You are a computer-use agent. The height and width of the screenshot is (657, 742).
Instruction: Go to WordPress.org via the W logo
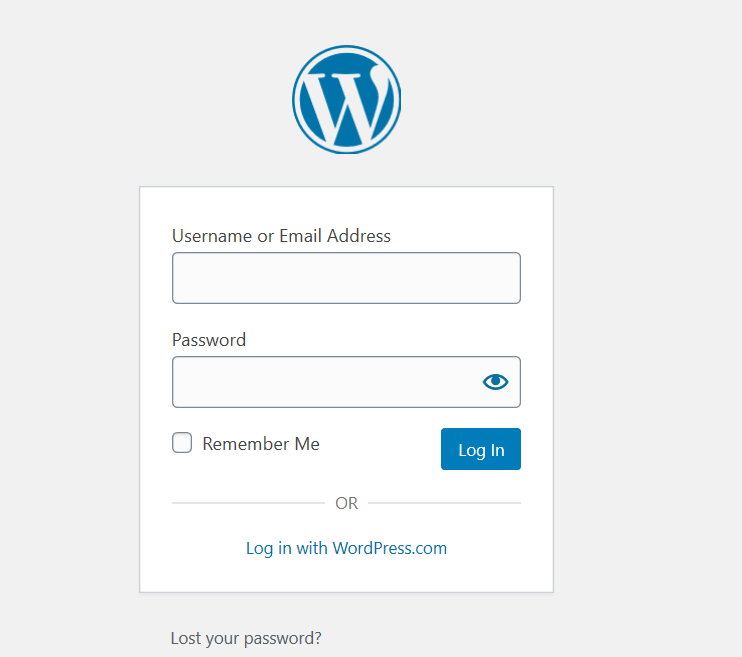coord(346,99)
